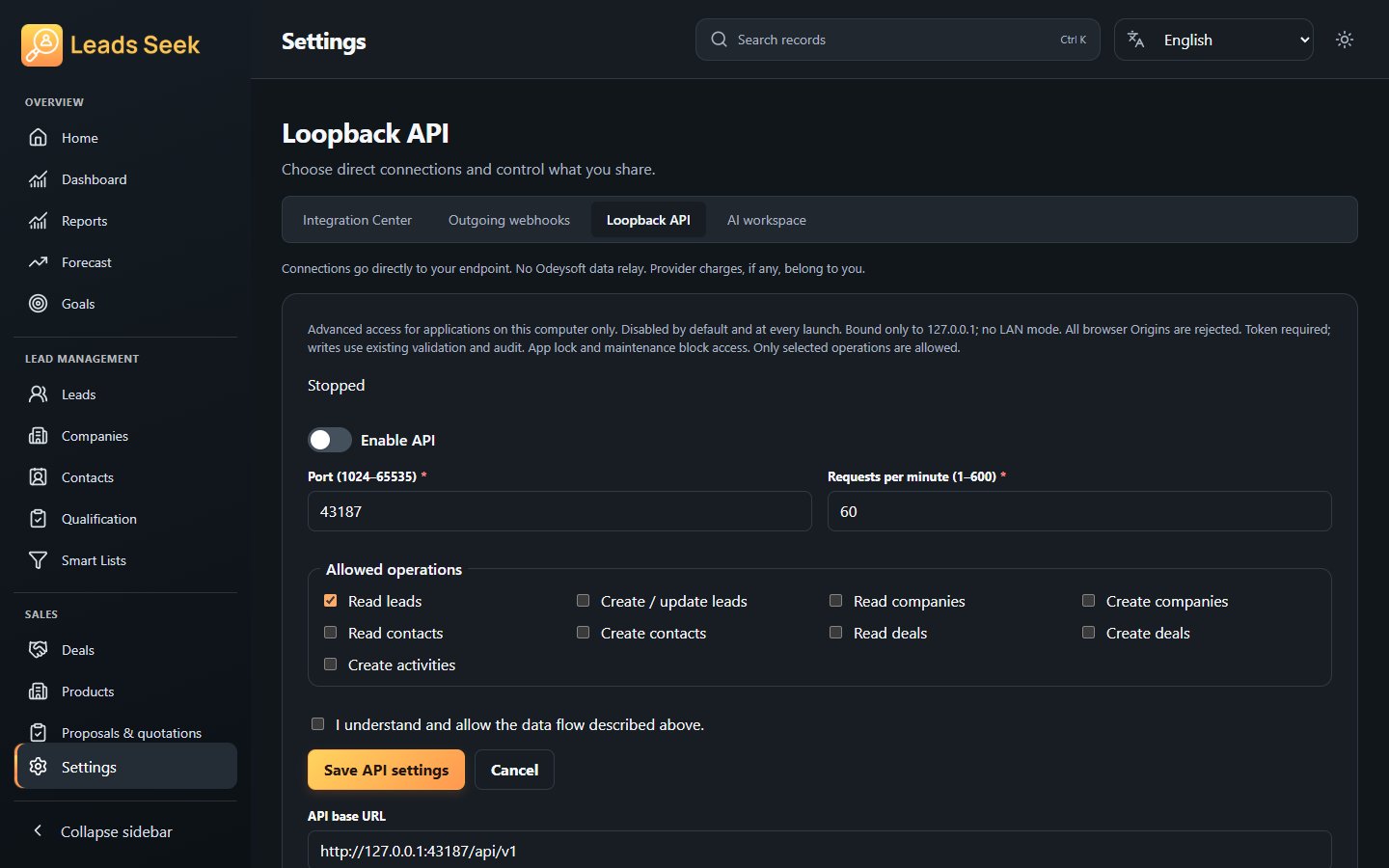Toggle light theme with sun icon
The image size is (1389, 868).
point(1345,40)
